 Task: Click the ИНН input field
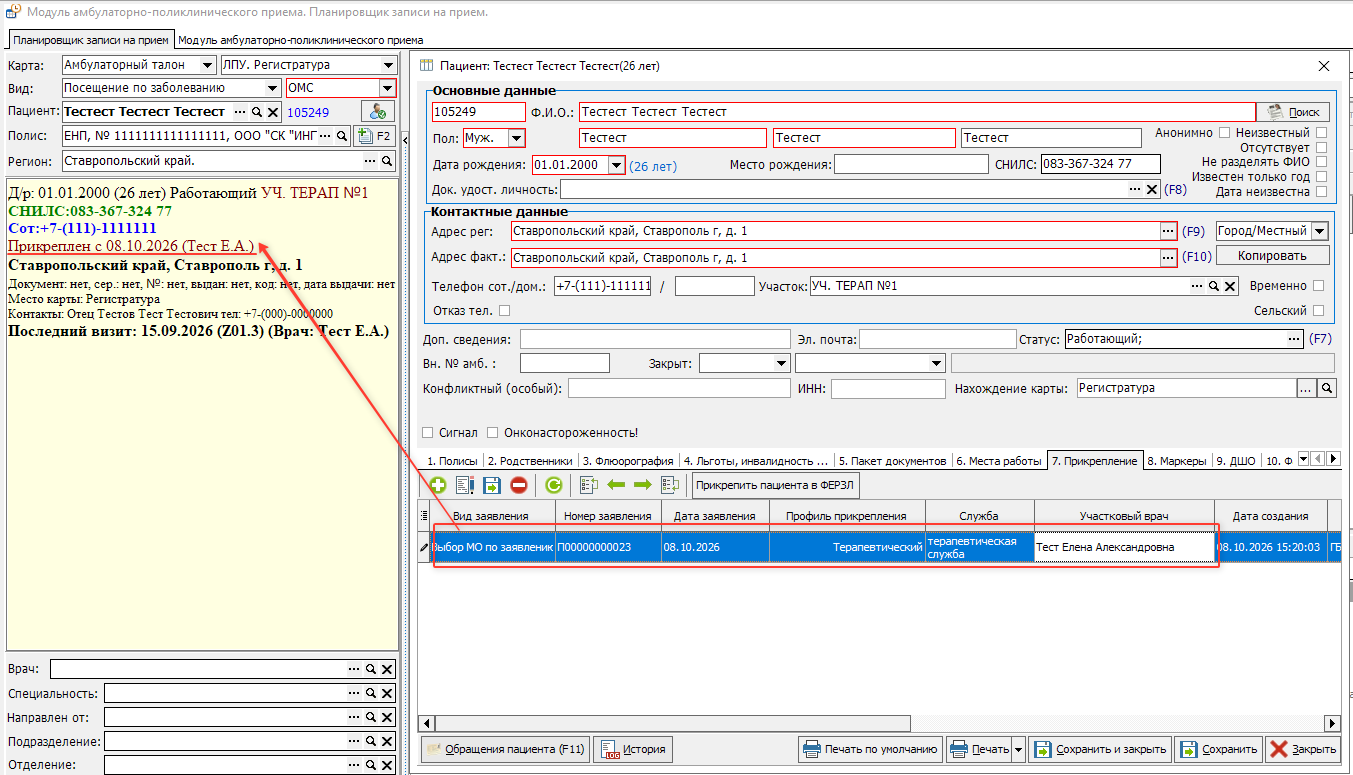tap(888, 388)
